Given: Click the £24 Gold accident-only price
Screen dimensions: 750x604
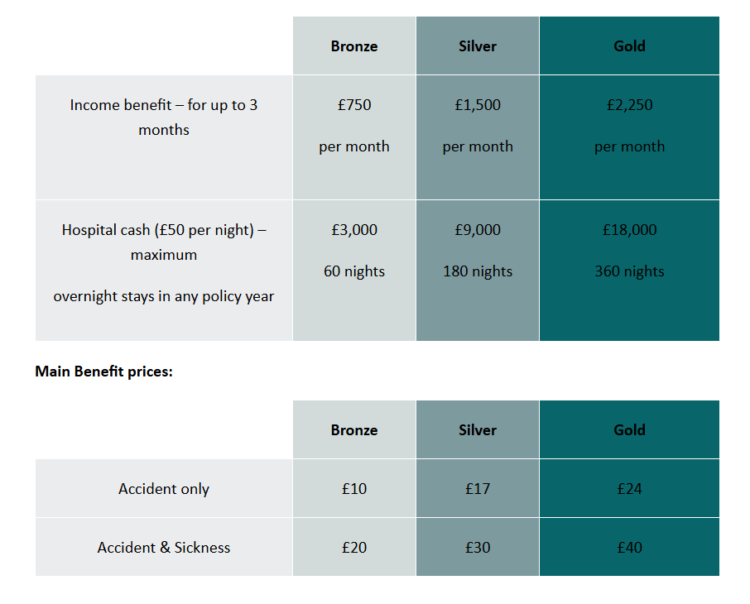Looking at the screenshot, I should pyautogui.click(x=629, y=489).
